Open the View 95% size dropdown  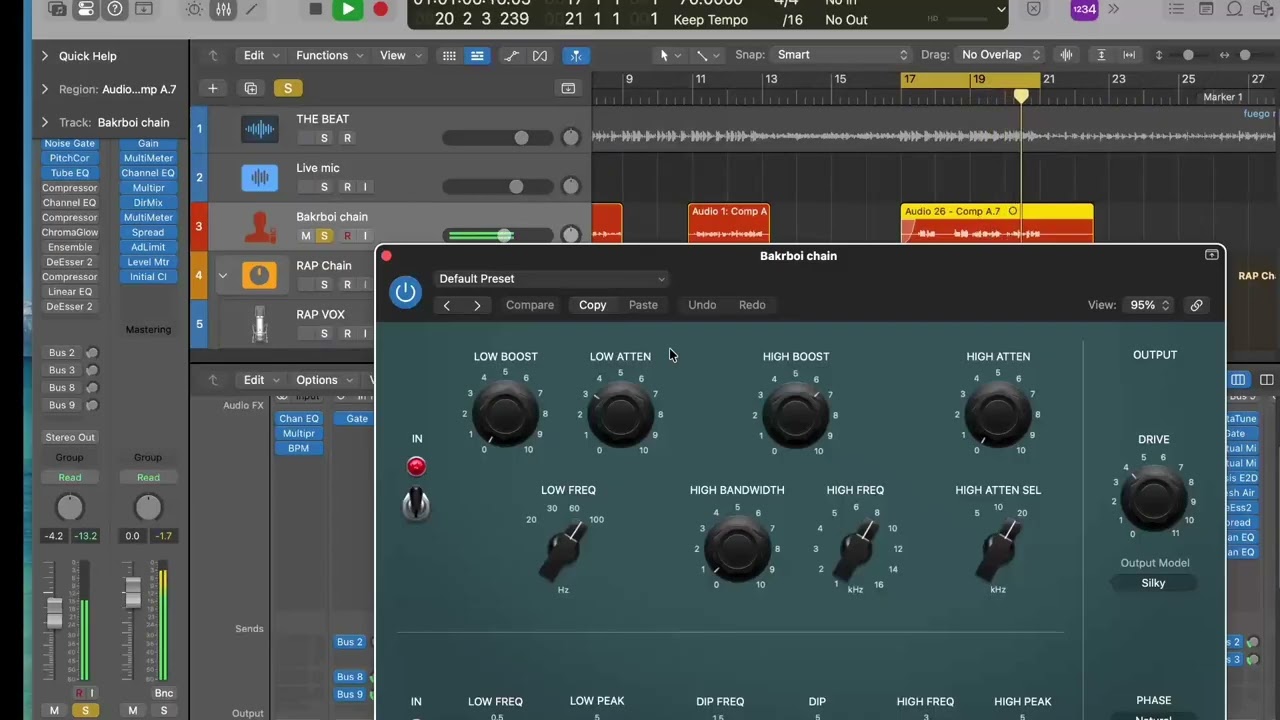(1149, 305)
